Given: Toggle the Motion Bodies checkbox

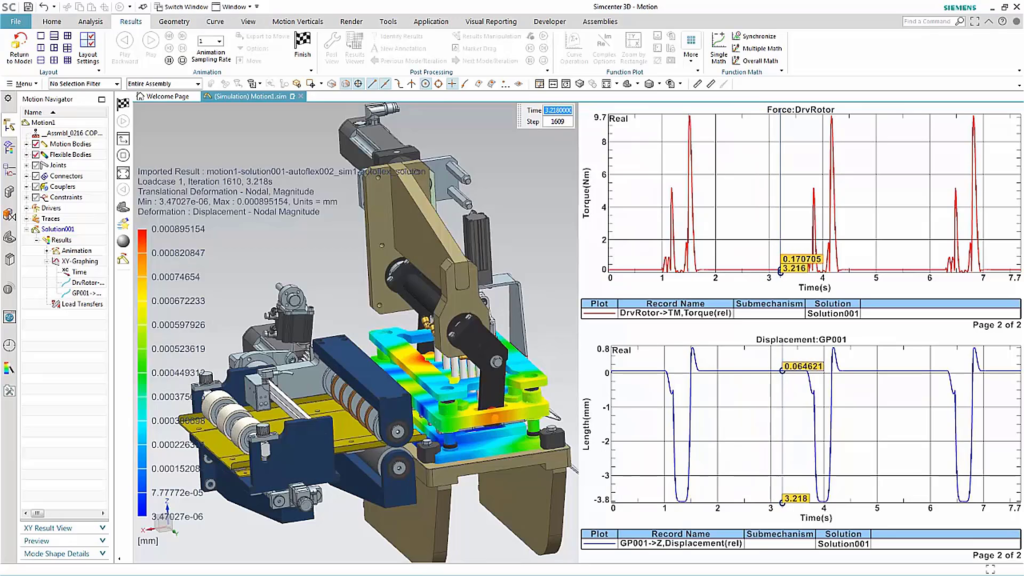Looking at the screenshot, I should [x=36, y=144].
